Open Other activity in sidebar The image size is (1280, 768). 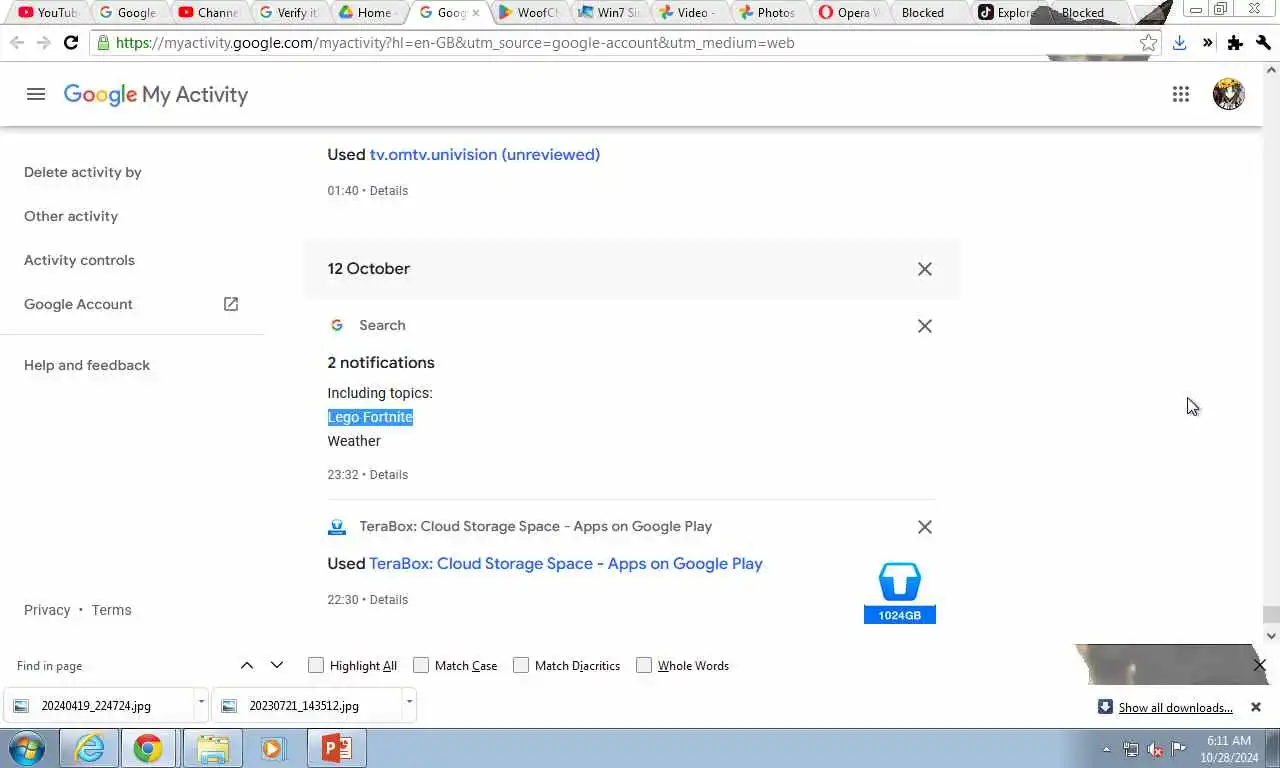point(71,216)
